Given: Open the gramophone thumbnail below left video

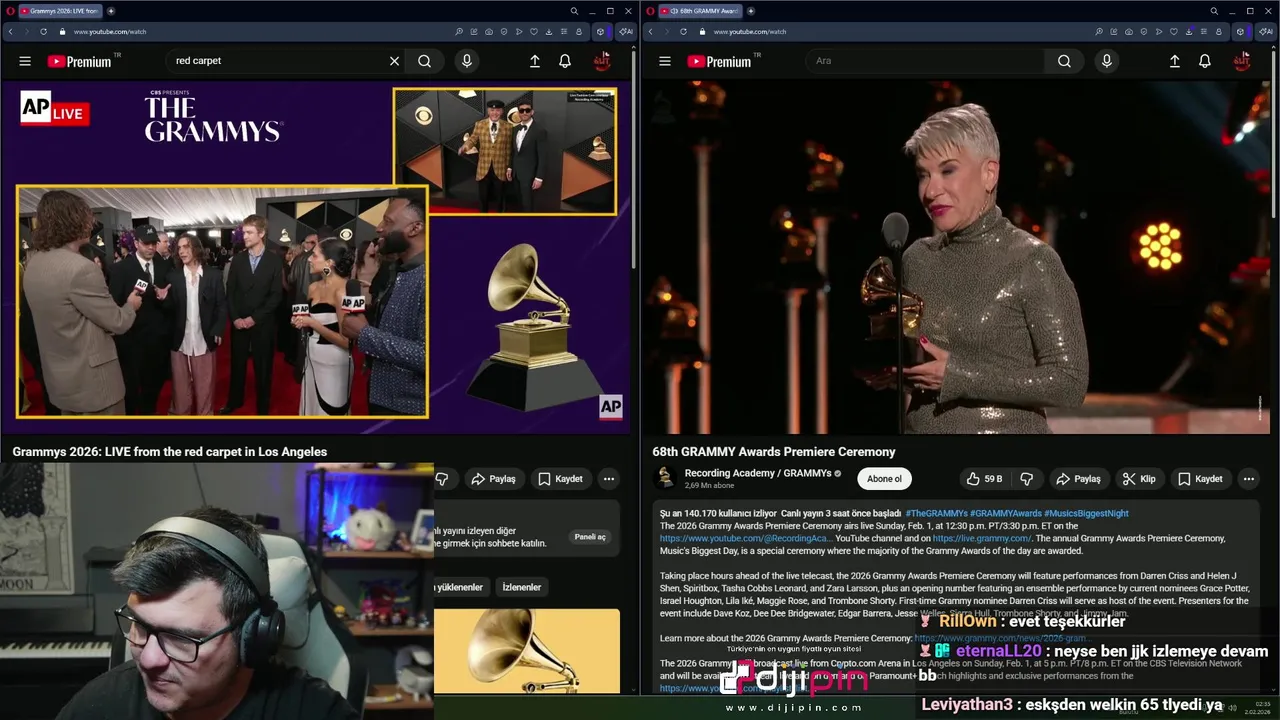Looking at the screenshot, I should (x=527, y=650).
